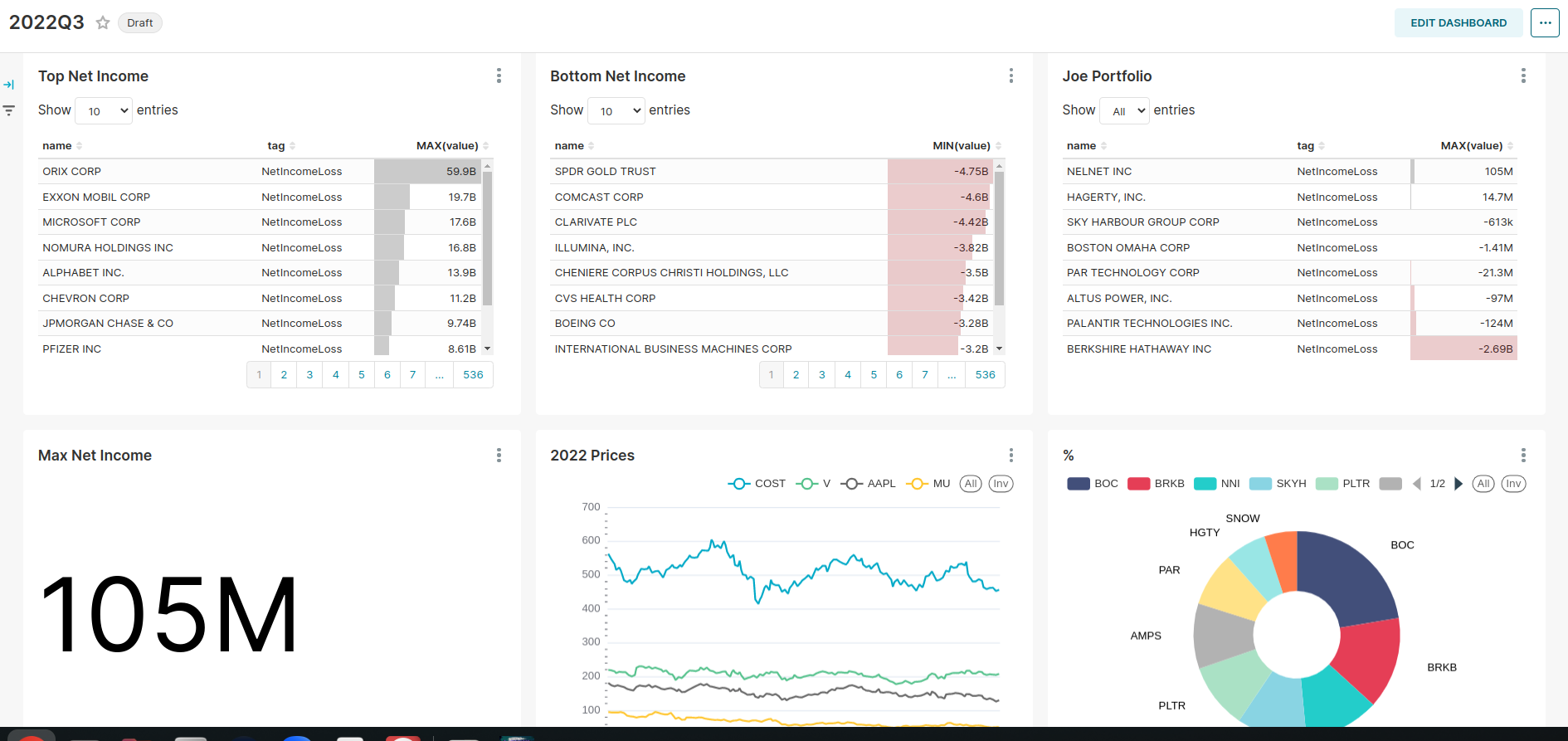Open the % pie chart options menu

coord(1523,456)
